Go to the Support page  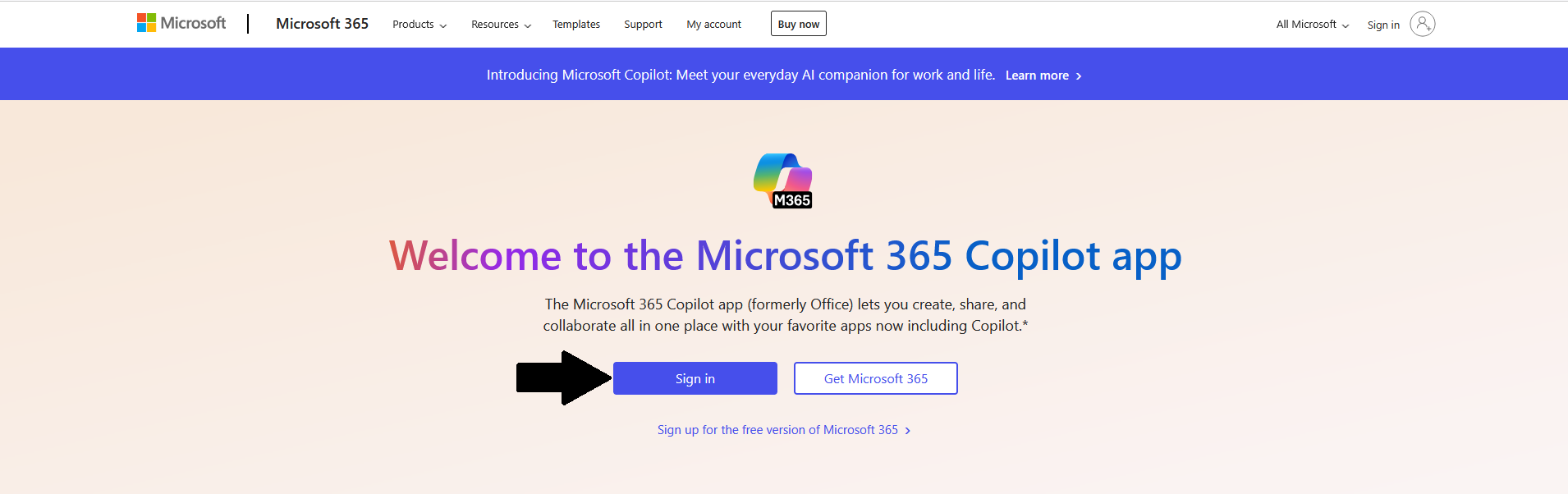643,25
